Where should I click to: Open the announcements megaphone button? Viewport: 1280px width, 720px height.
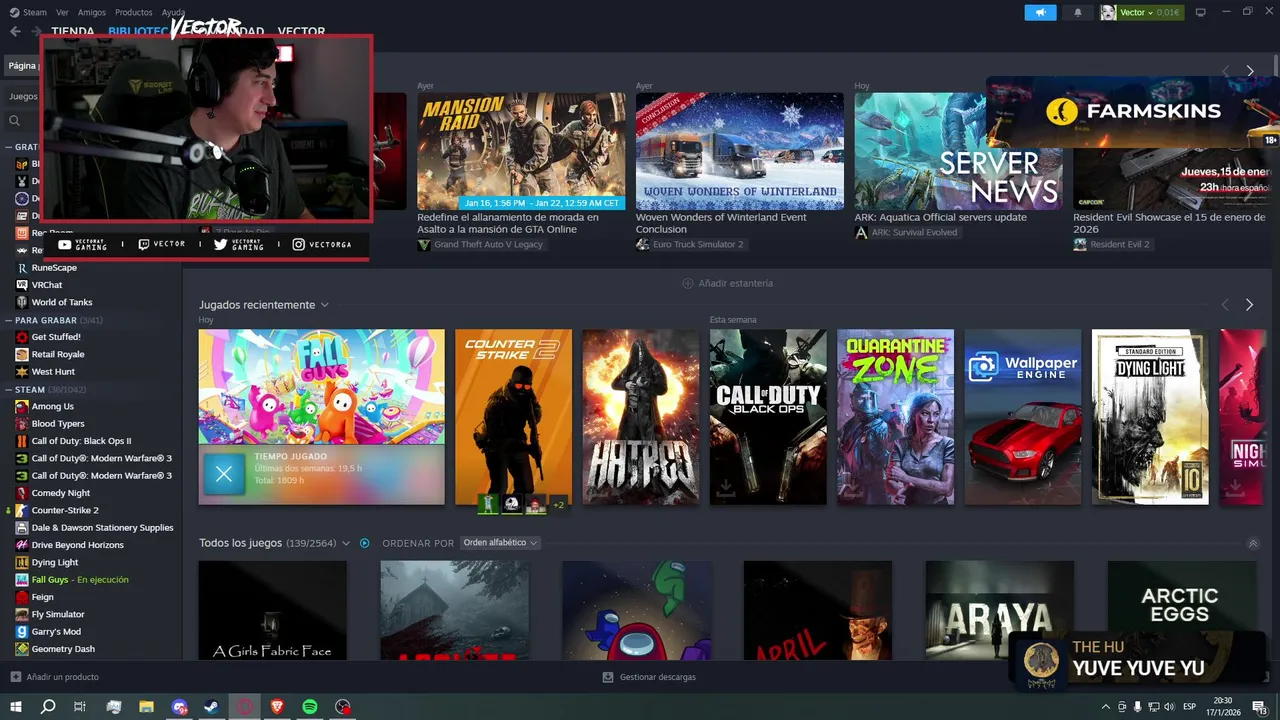point(1040,12)
